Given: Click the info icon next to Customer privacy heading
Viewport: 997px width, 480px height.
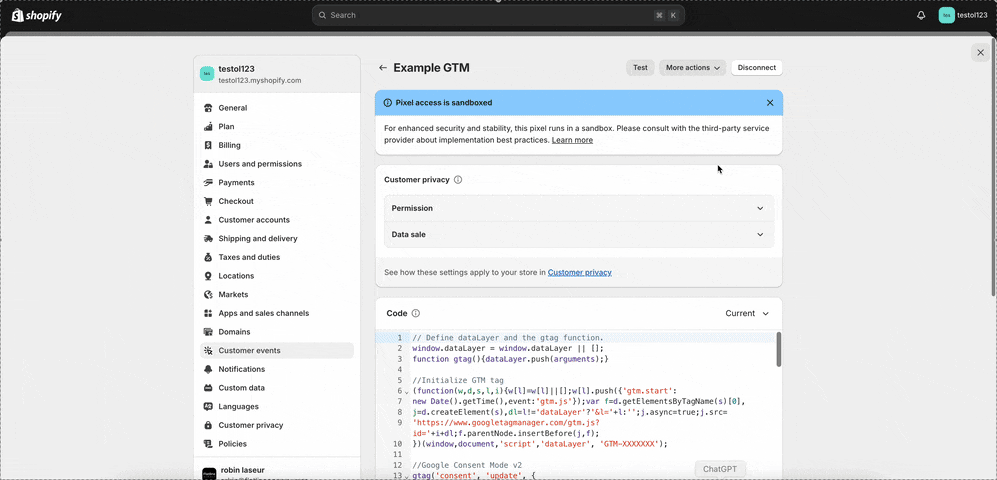Looking at the screenshot, I should (458, 180).
